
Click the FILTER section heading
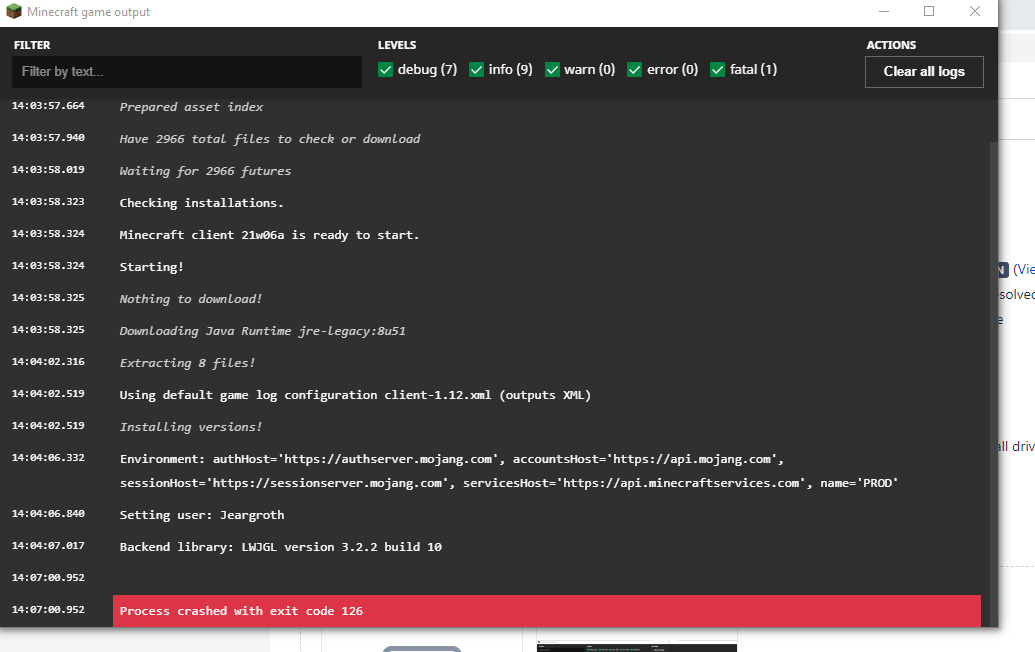pyautogui.click(x=32, y=45)
